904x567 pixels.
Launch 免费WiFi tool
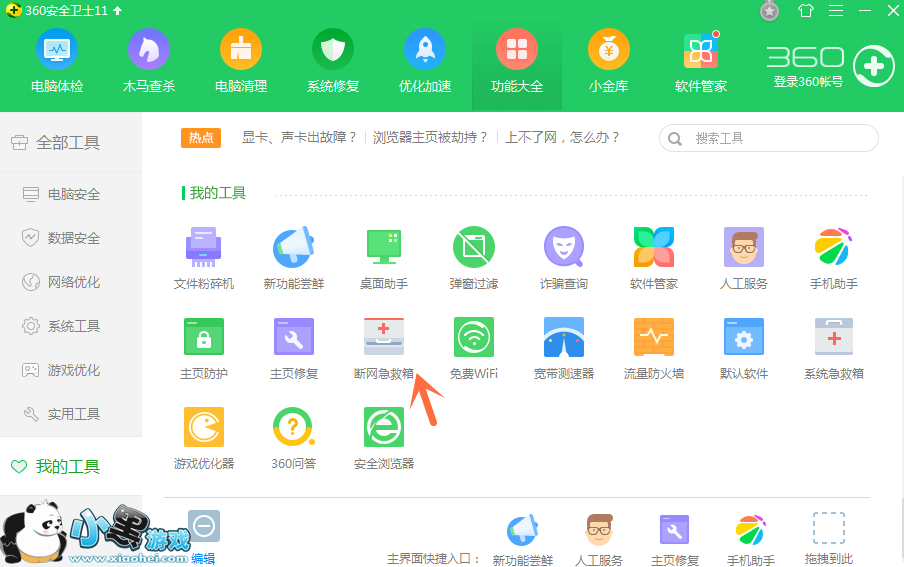click(x=473, y=348)
